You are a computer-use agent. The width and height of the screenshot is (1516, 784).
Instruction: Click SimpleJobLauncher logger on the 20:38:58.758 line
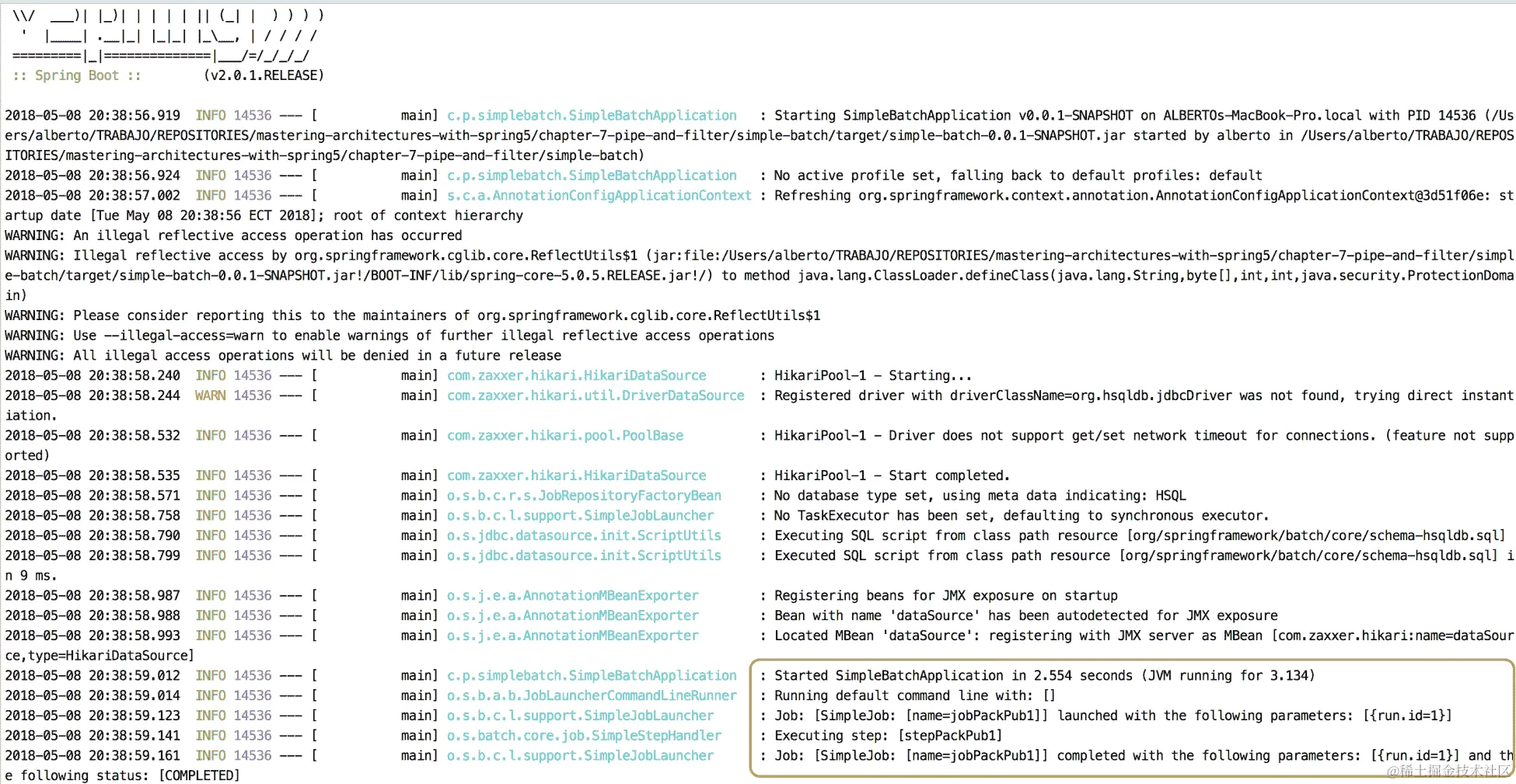[x=581, y=516]
